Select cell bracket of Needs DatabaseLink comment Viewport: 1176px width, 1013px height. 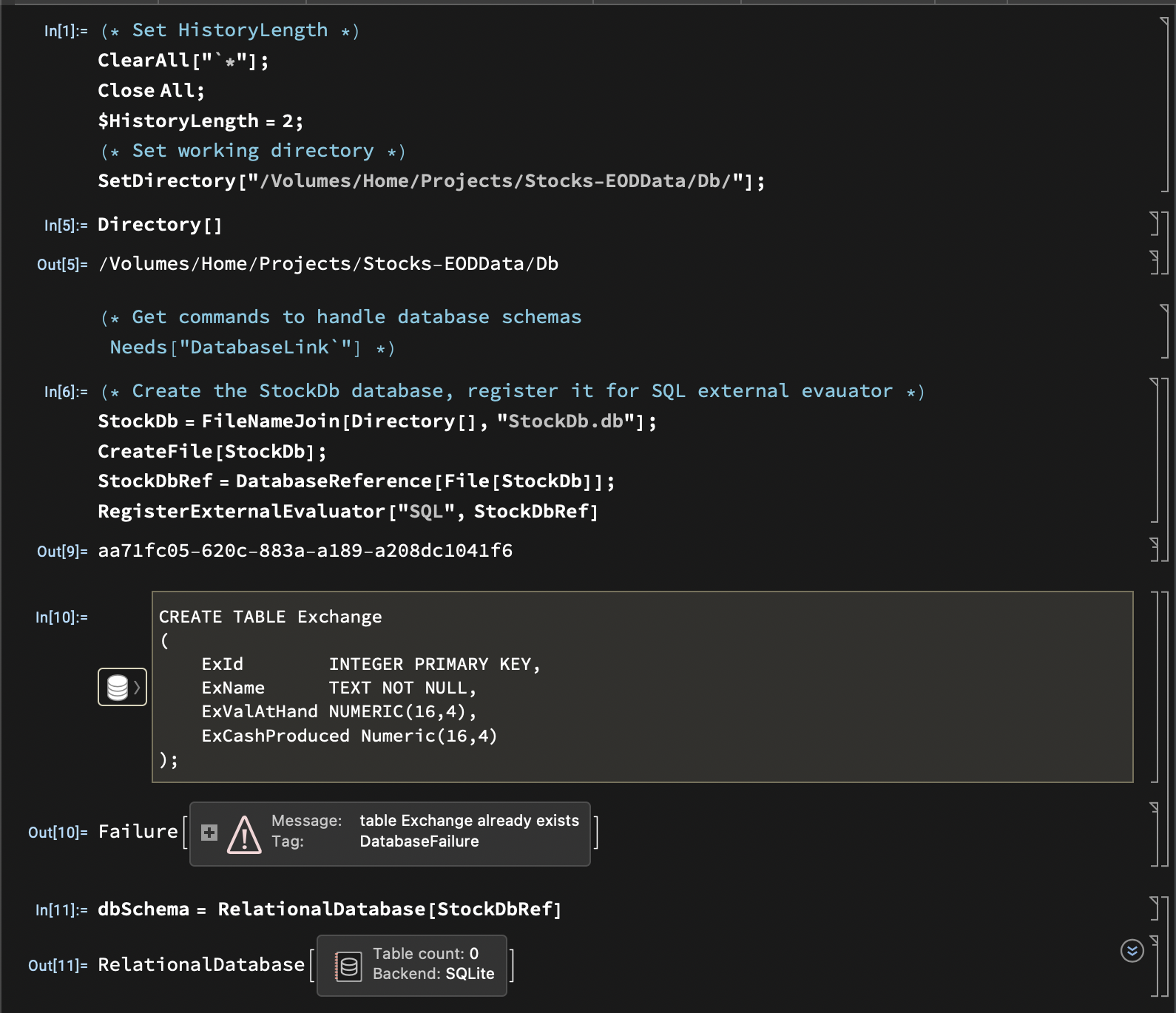[x=1164, y=331]
